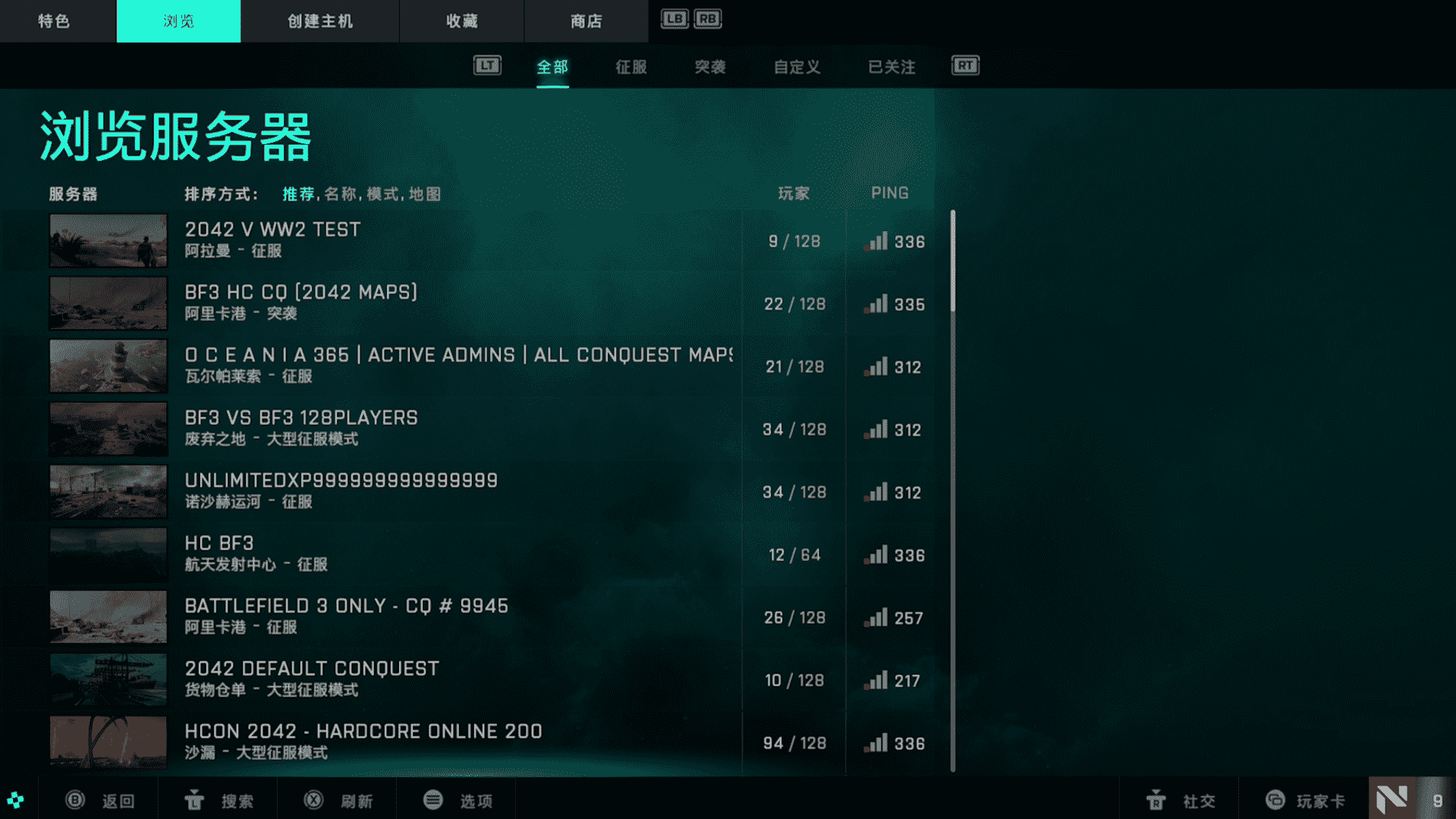Click the PING column header
Image resolution: width=1456 pixels, height=819 pixels.
[x=890, y=193]
